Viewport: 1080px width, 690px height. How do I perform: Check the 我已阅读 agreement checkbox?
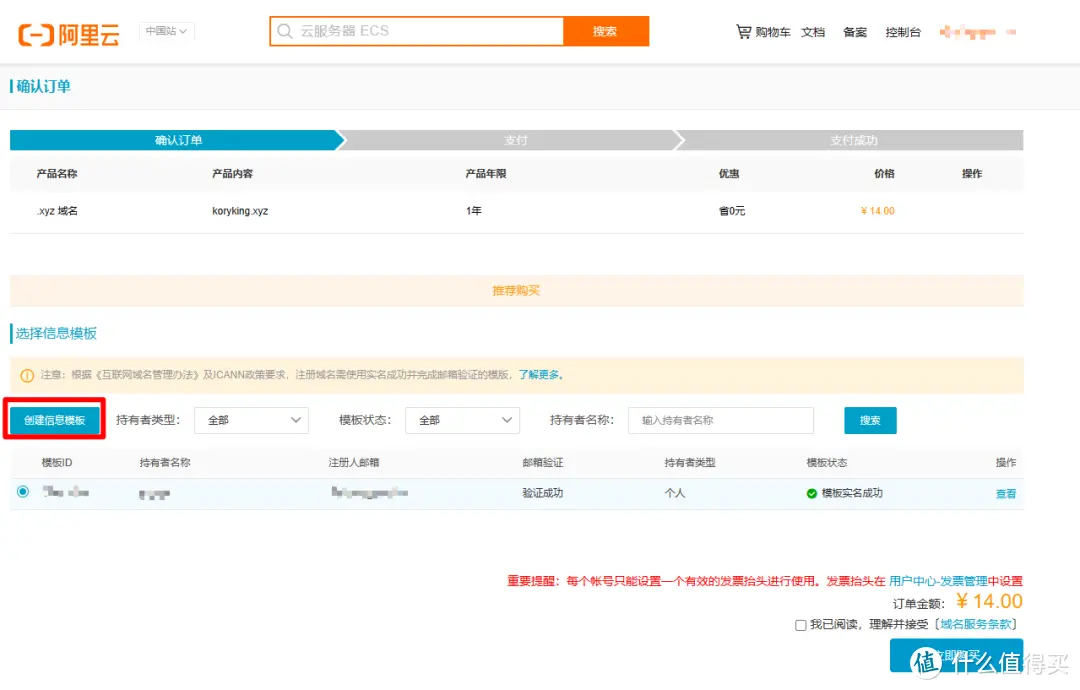point(800,625)
